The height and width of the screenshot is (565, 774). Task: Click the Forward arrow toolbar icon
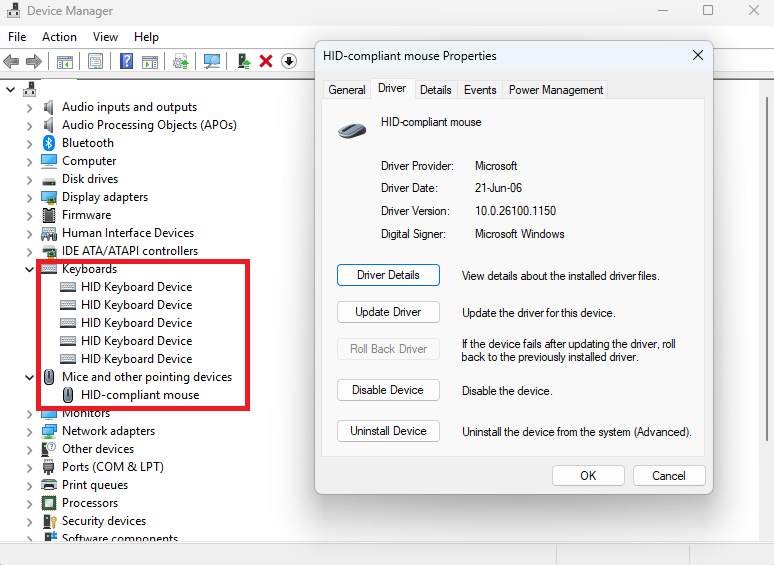[34, 62]
